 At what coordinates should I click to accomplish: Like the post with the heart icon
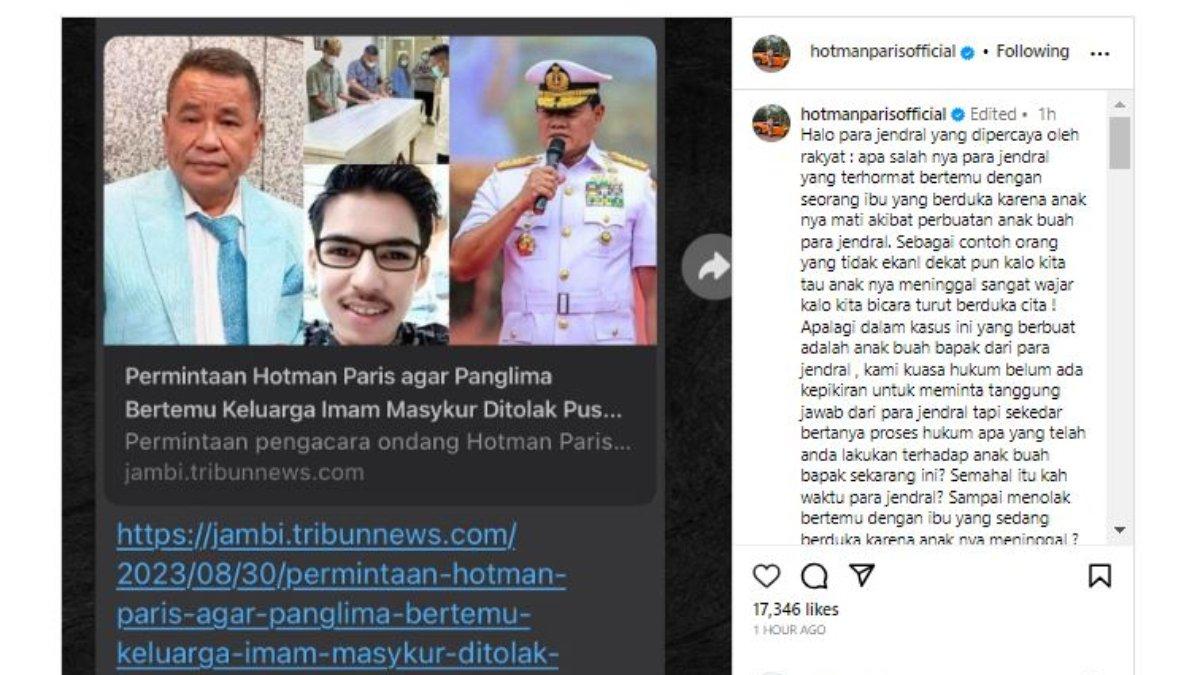point(766,576)
